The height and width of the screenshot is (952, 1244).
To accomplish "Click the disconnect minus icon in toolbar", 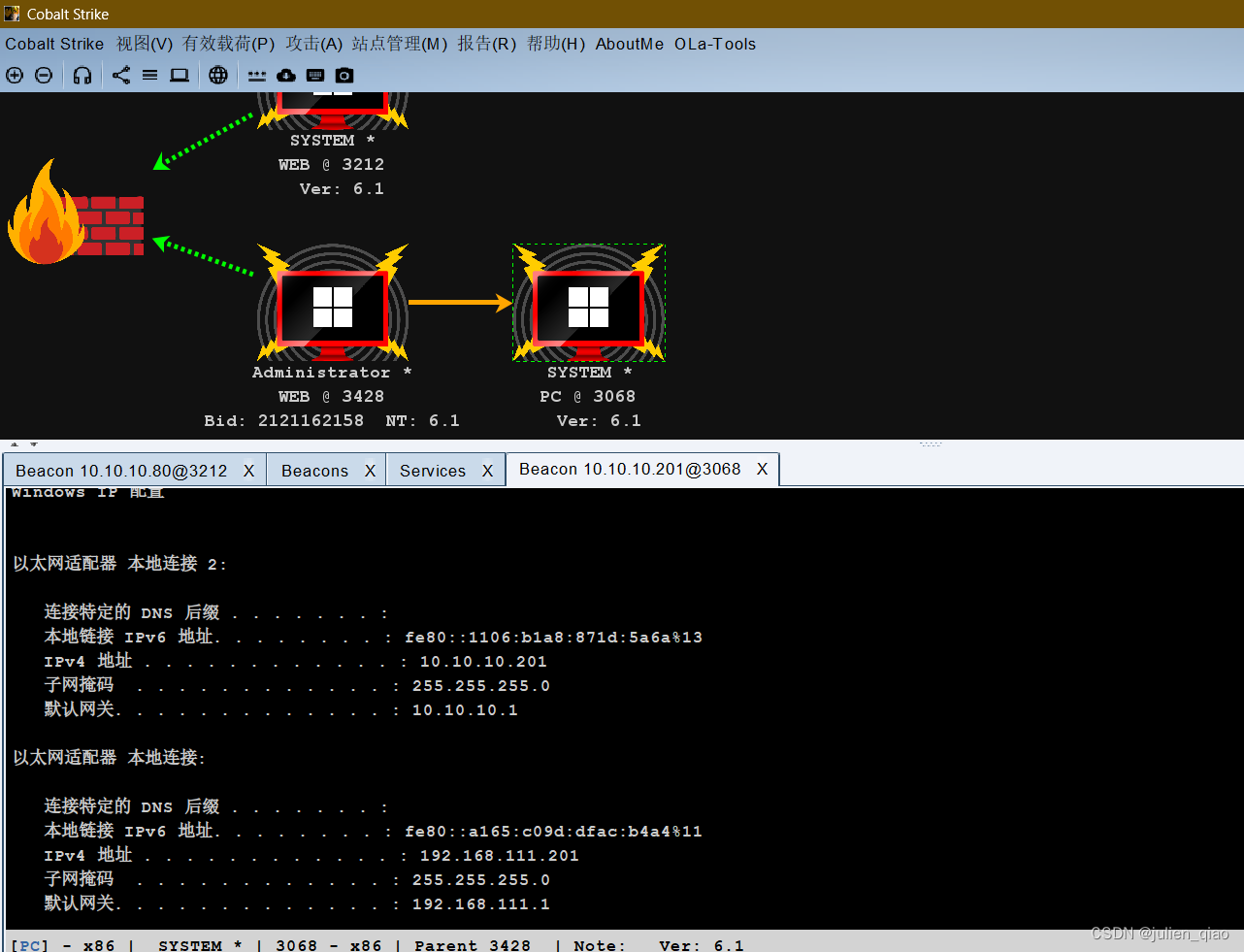I will pos(44,76).
